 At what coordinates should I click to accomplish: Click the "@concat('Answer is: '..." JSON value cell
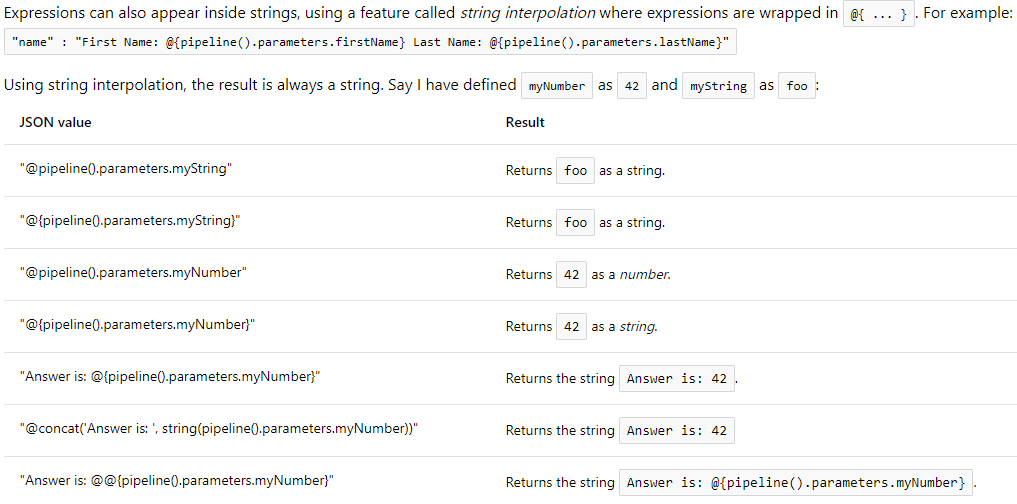218,429
